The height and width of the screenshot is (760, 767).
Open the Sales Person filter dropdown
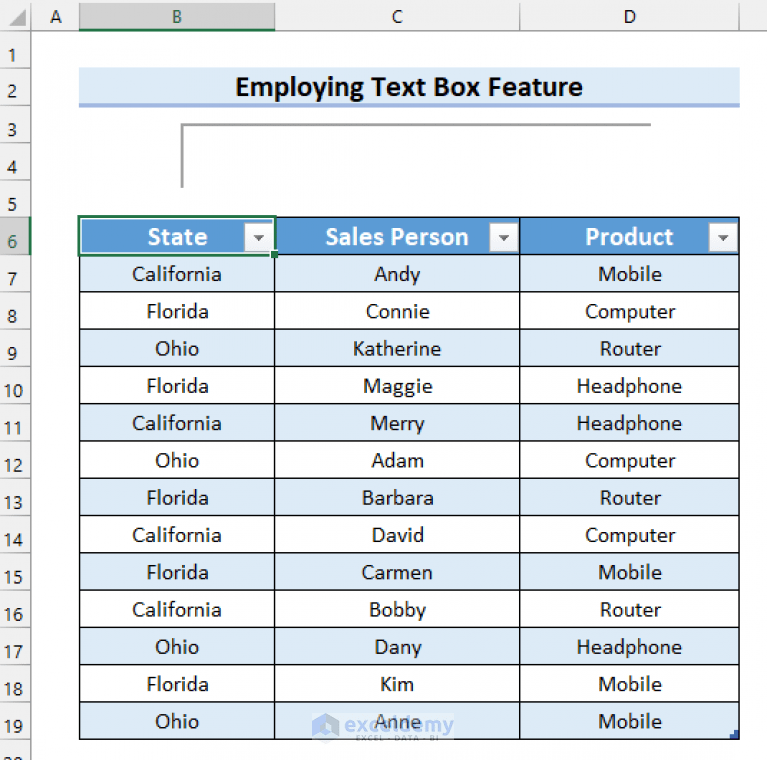[503, 238]
